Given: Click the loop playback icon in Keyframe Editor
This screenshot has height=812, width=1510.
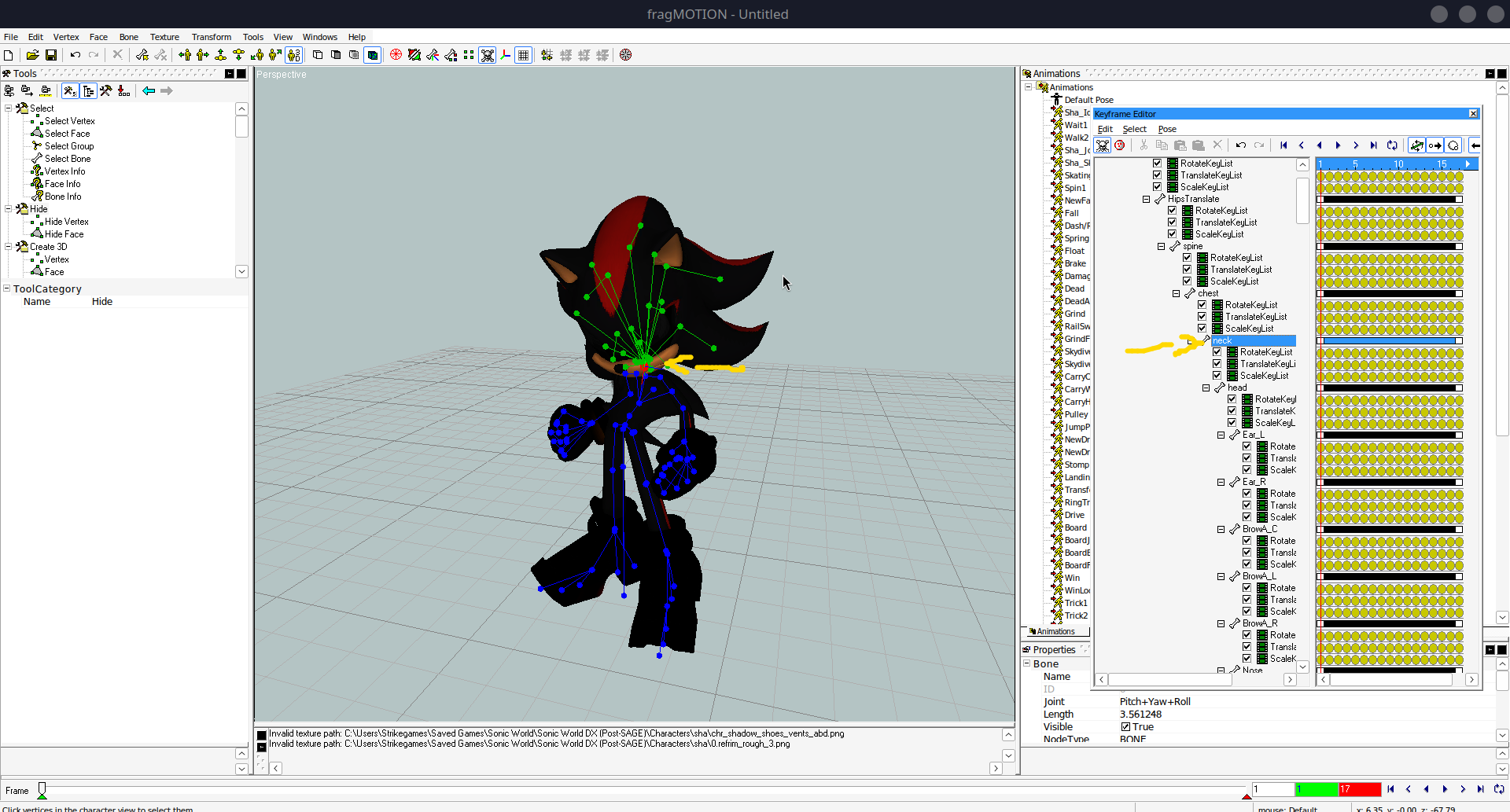Looking at the screenshot, I should pos(1392,145).
